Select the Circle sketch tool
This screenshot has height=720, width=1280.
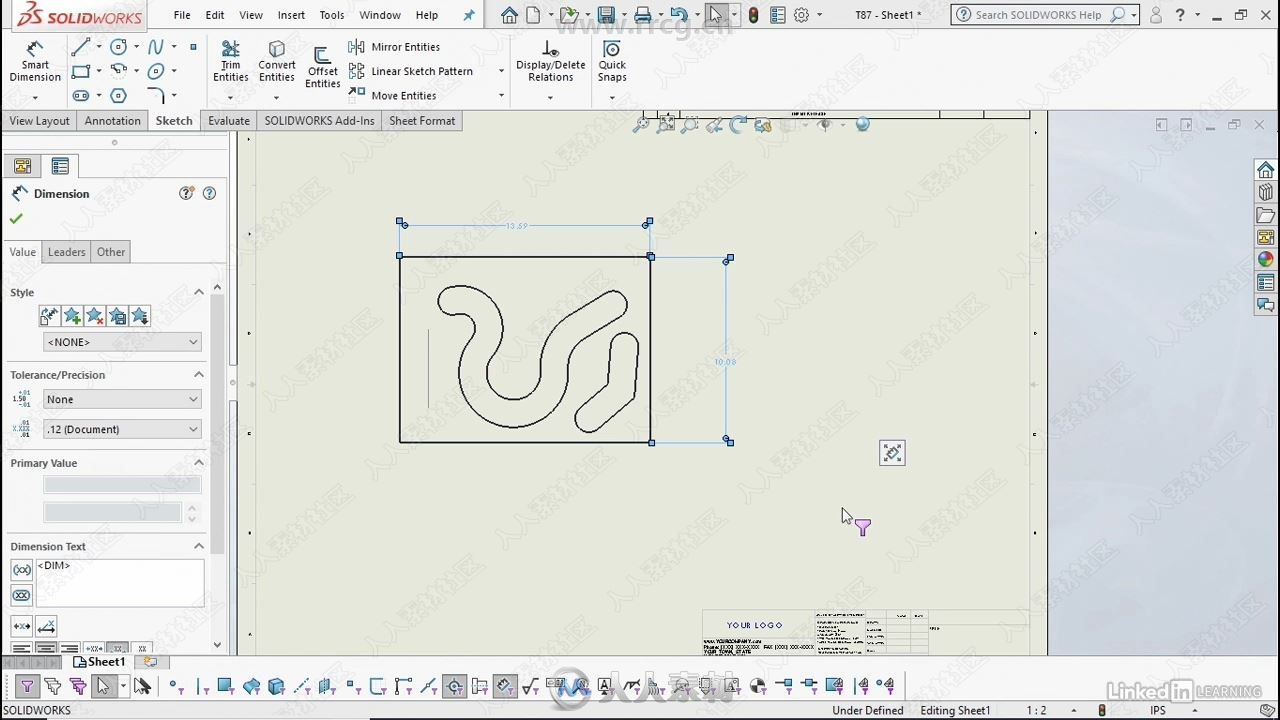(119, 47)
